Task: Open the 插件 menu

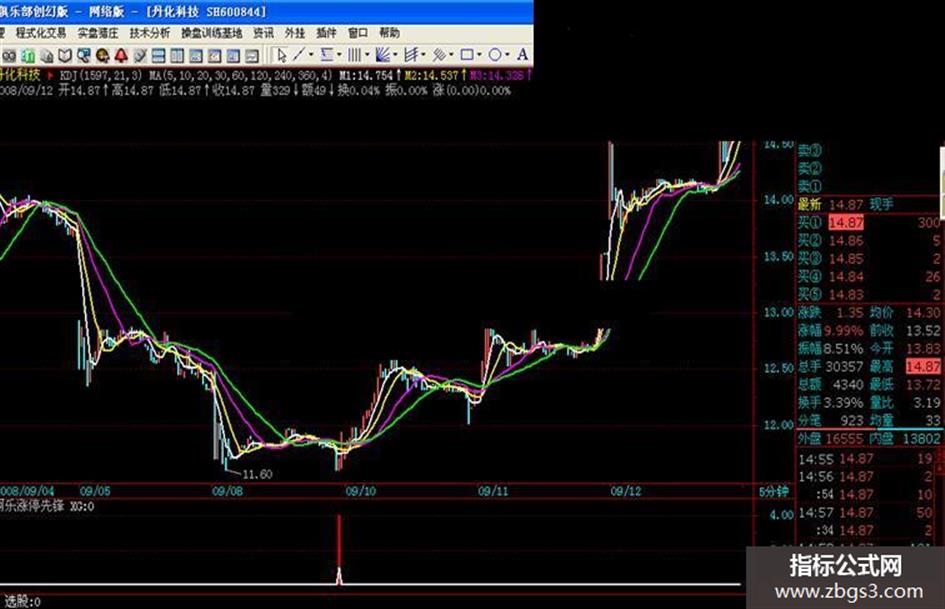Action: (326, 33)
